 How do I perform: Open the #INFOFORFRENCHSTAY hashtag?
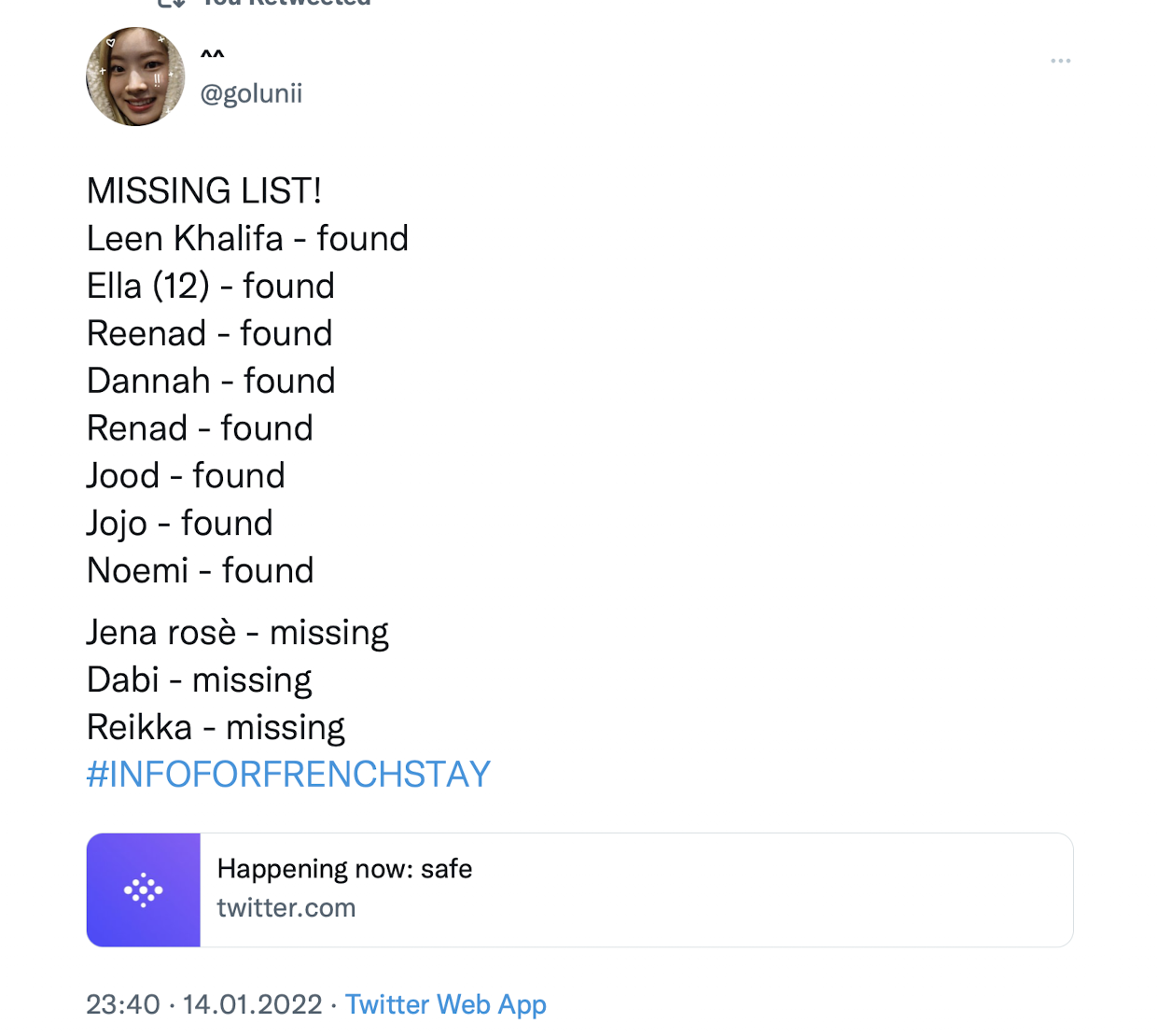point(288,775)
